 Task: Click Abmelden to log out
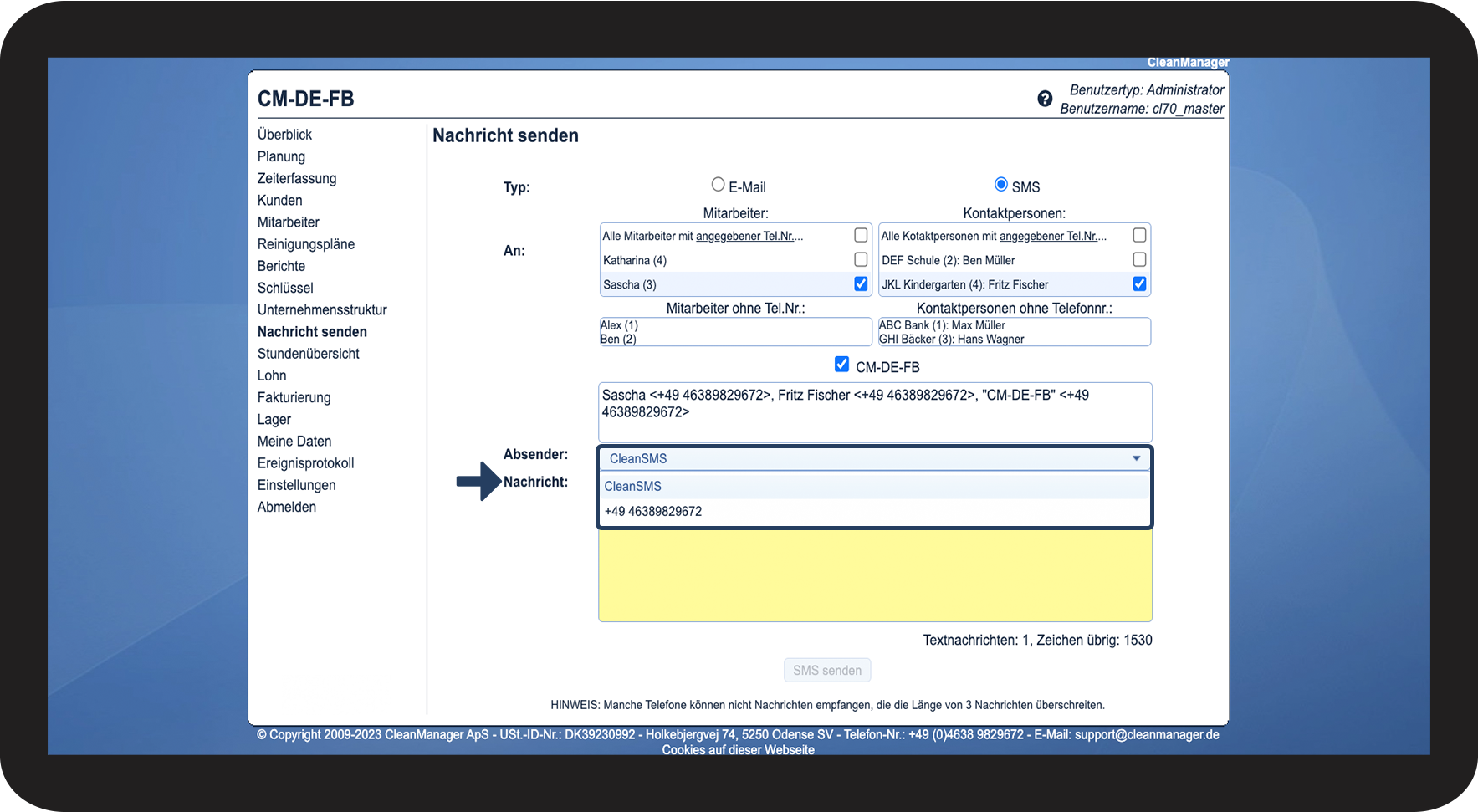pos(287,507)
